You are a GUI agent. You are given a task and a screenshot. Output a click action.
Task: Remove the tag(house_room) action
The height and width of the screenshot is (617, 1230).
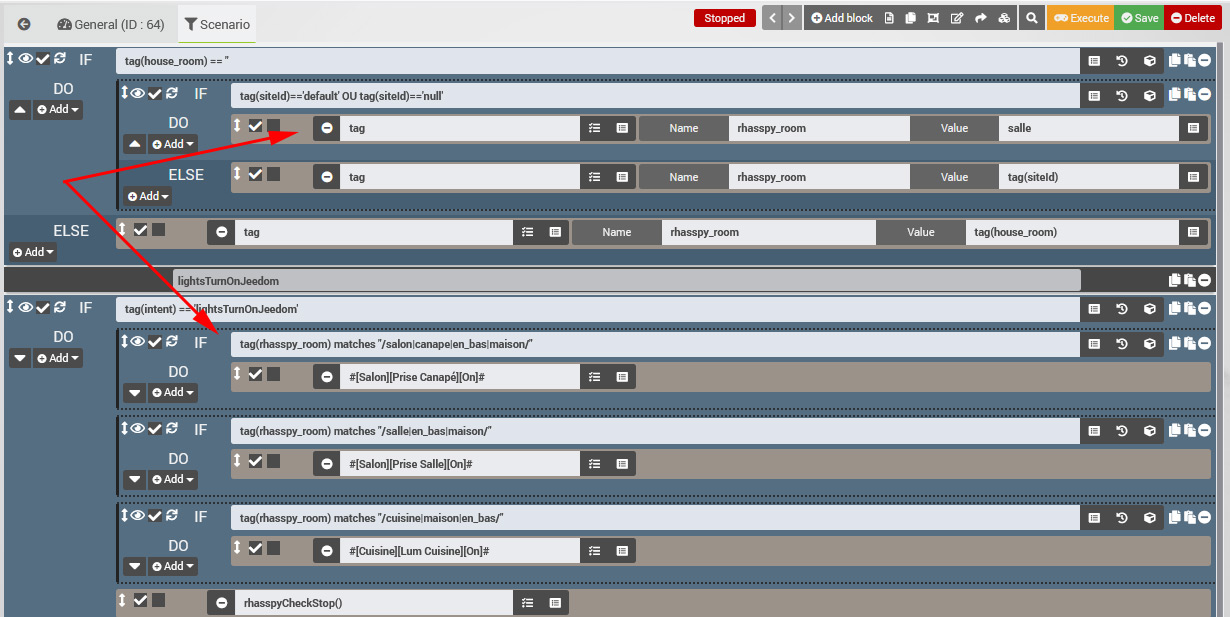tap(221, 232)
